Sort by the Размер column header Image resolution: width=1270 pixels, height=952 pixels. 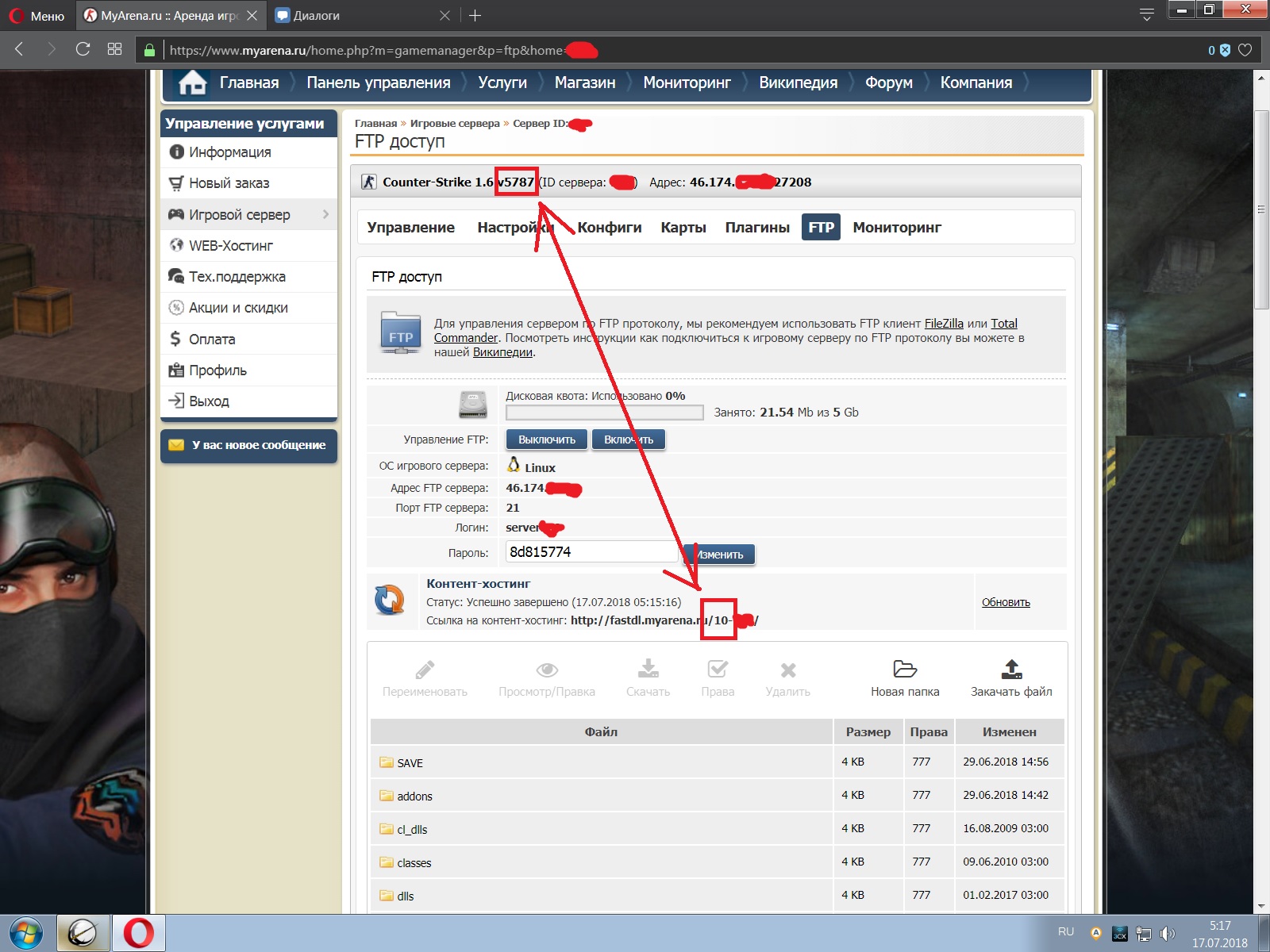click(x=868, y=731)
